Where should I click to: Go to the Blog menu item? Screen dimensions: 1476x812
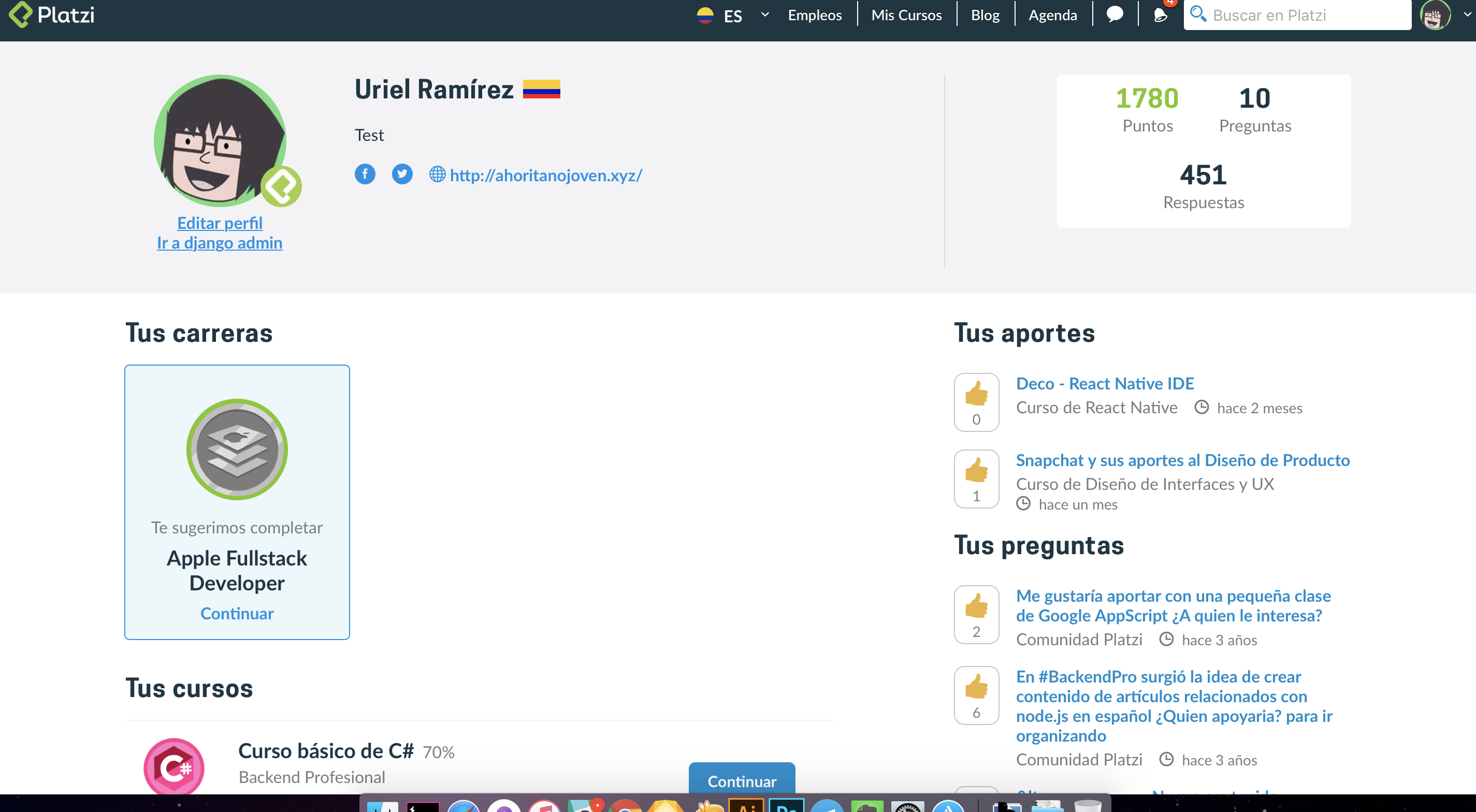[x=985, y=15]
